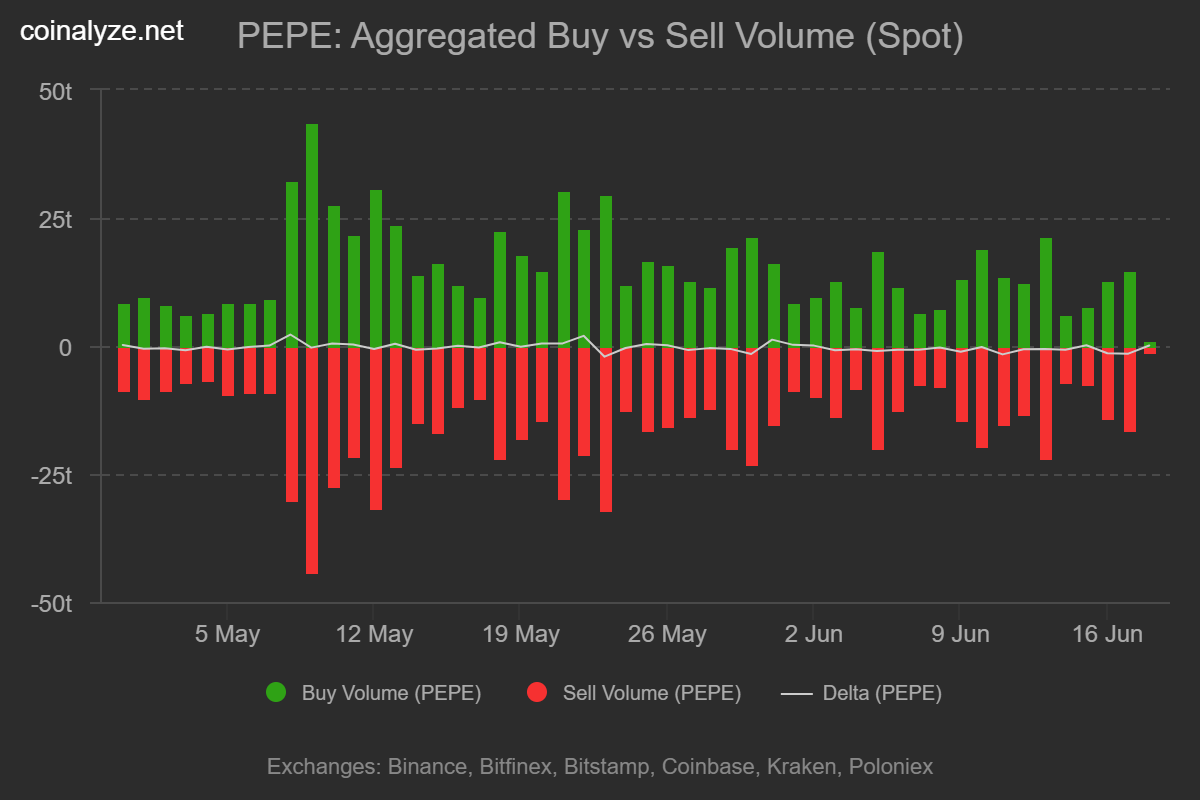This screenshot has height=800, width=1200.
Task: Click the 16 Jun x-axis label
Action: (x=1106, y=634)
